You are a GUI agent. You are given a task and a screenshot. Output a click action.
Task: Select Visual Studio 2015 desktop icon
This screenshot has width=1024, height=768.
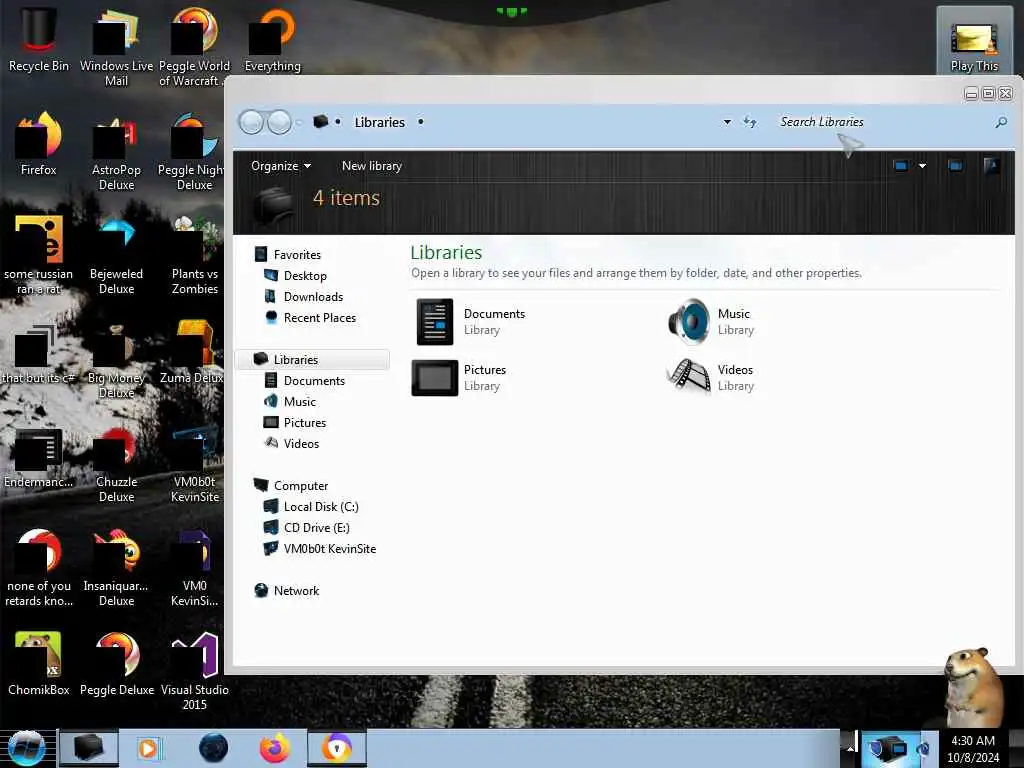[x=195, y=671]
